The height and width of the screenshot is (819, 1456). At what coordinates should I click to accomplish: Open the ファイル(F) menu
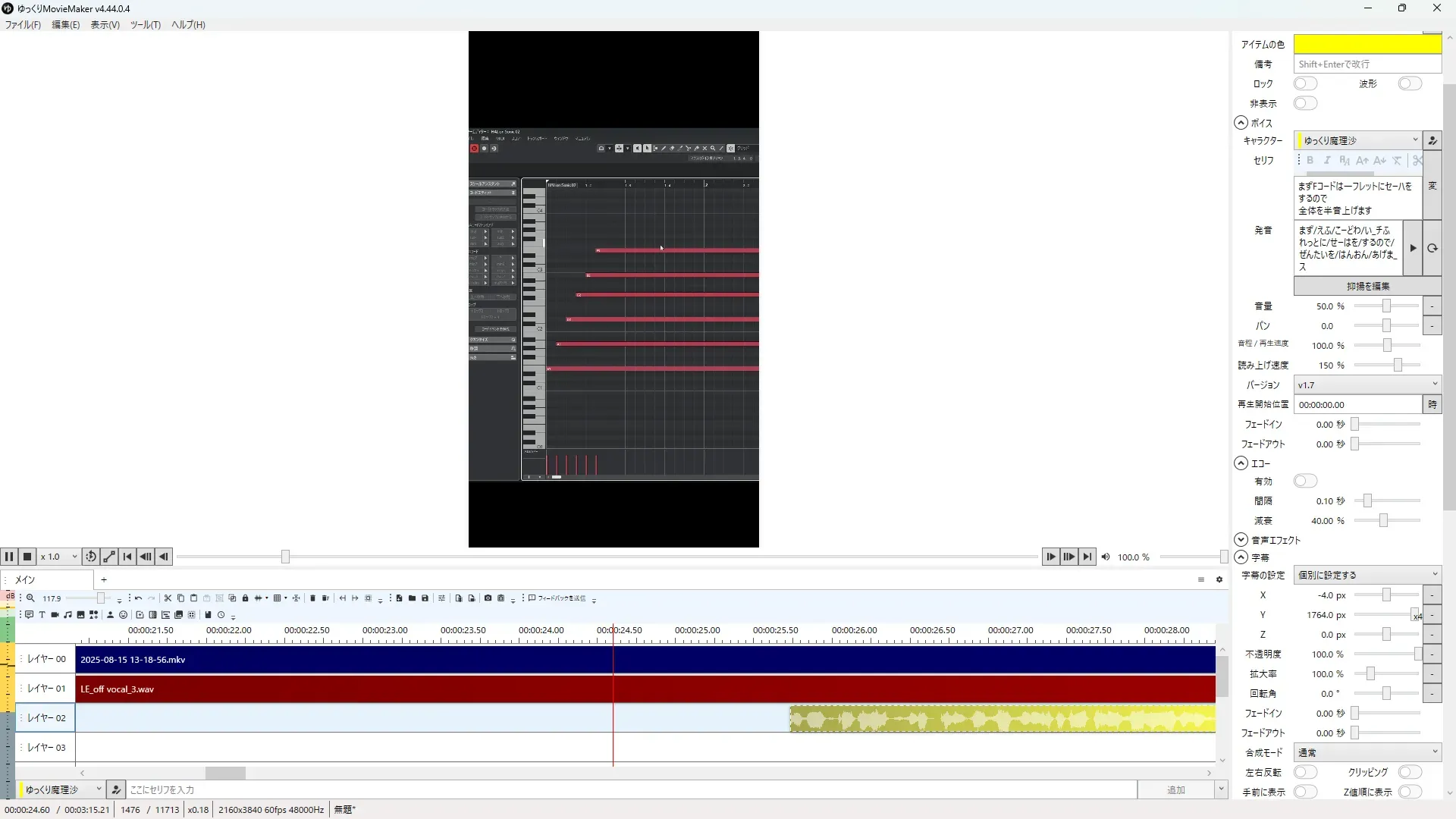(23, 24)
